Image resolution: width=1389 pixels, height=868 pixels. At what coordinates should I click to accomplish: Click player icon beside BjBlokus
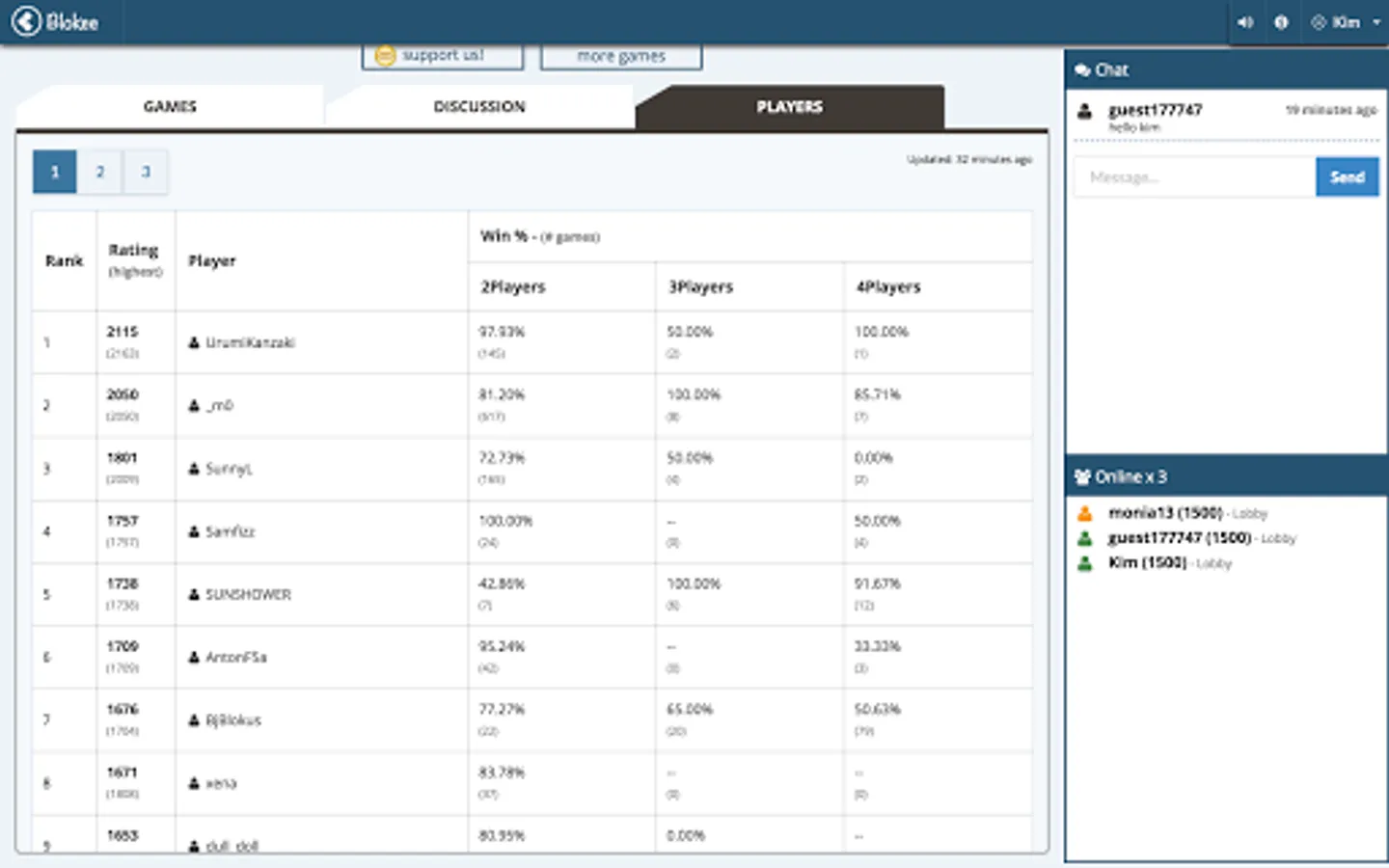(x=194, y=720)
